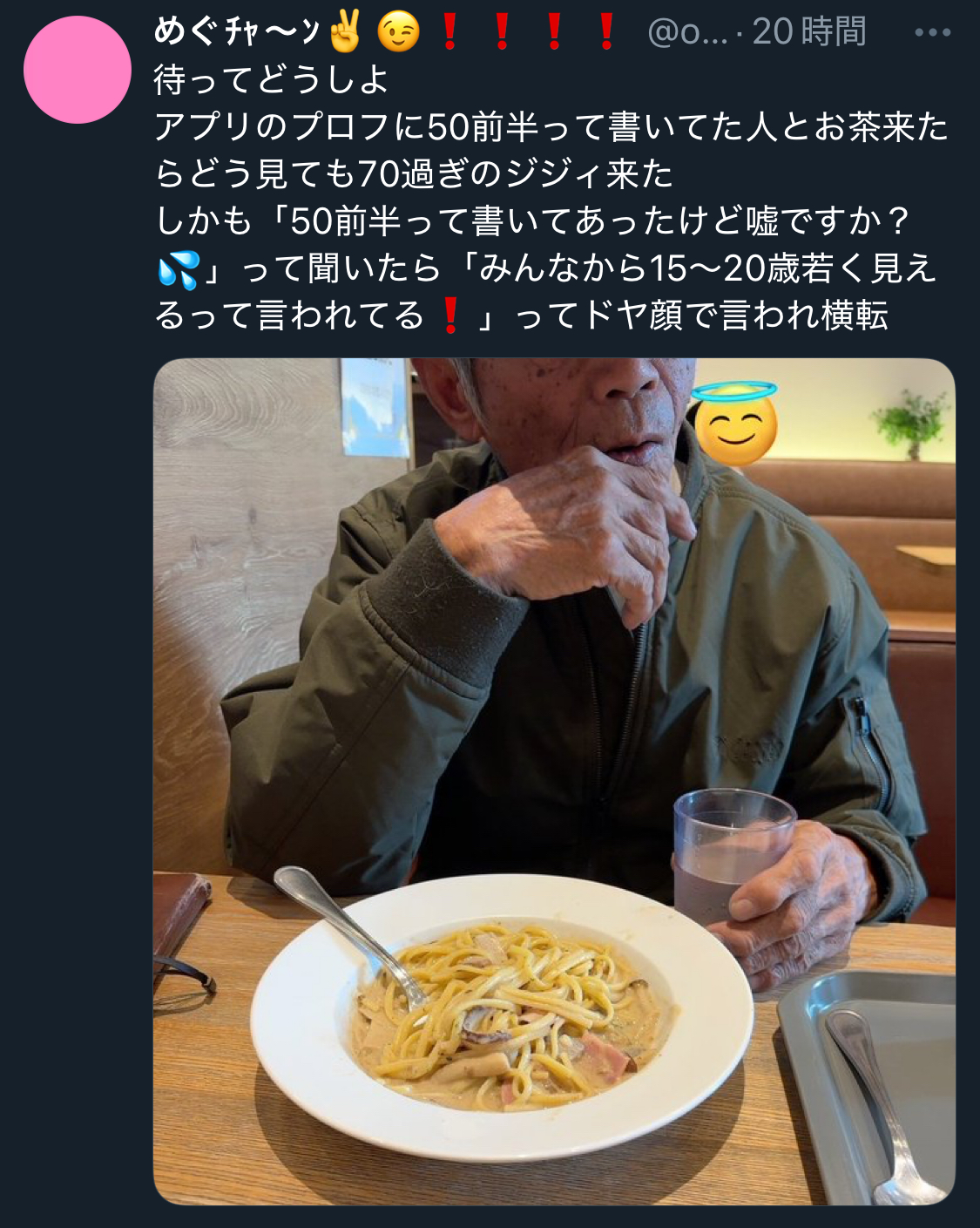Open the truncated @o... username handle
This screenshot has height=1228, width=980.
click(x=687, y=33)
